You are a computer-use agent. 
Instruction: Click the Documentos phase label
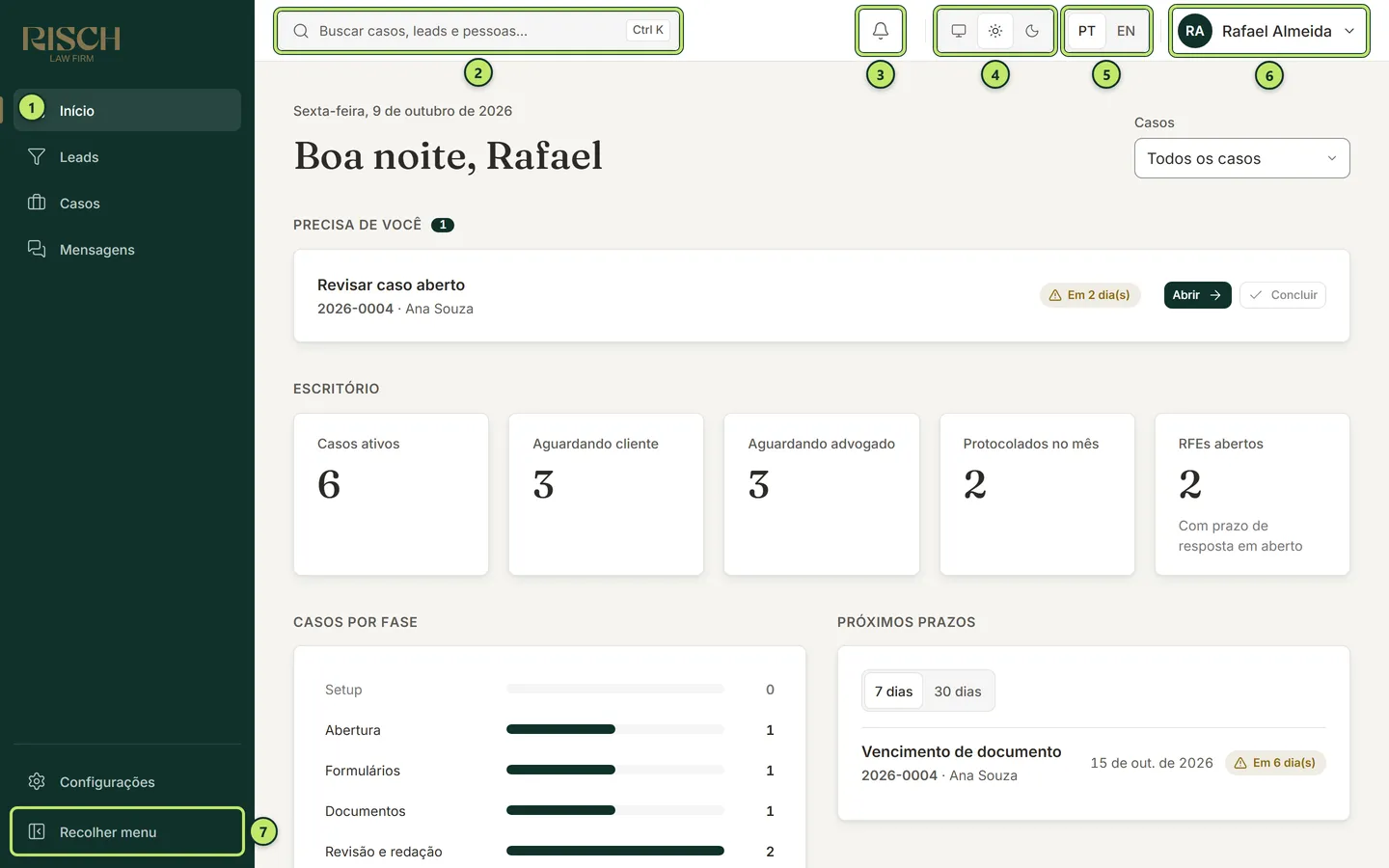(366, 811)
